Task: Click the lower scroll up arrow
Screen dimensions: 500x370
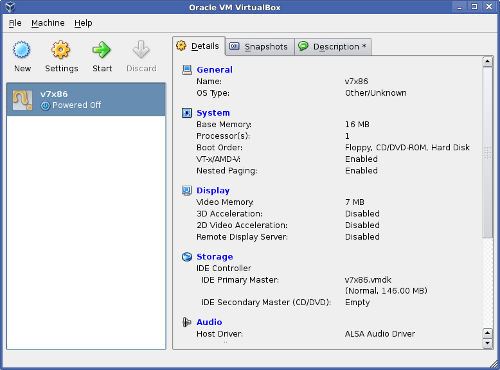Action: (487, 333)
